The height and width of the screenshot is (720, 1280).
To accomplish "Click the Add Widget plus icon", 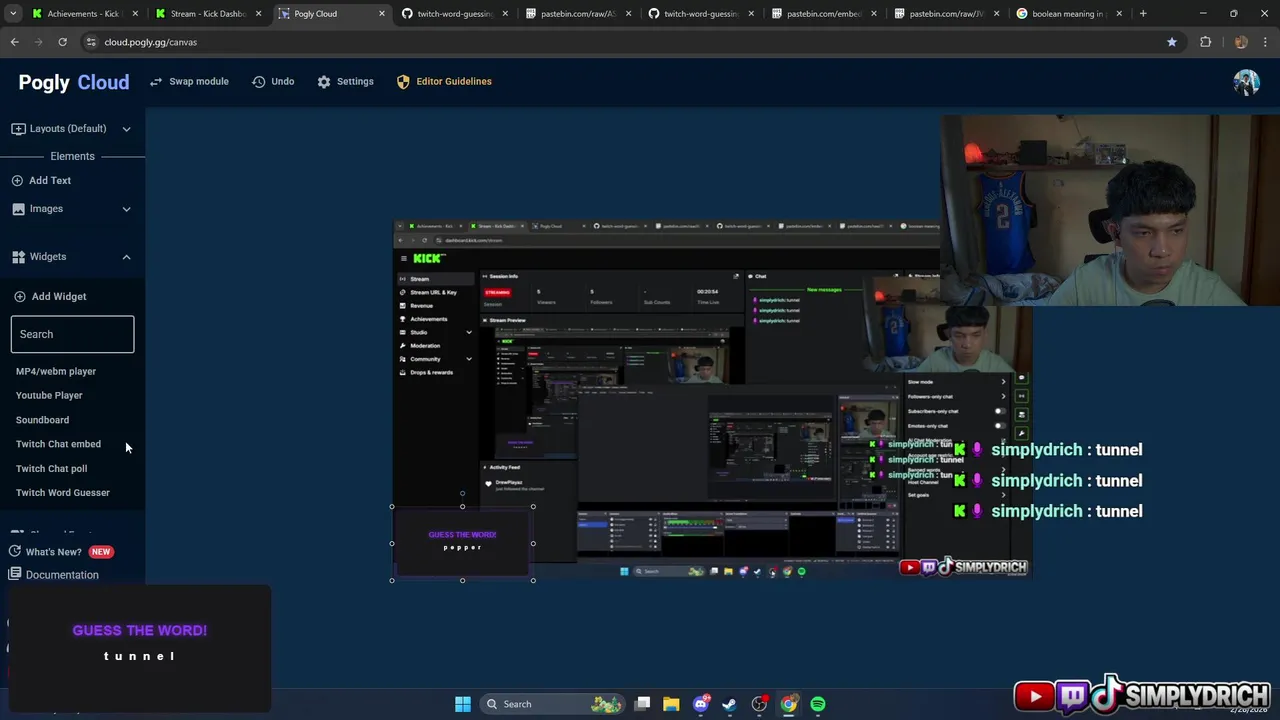I will (20, 297).
